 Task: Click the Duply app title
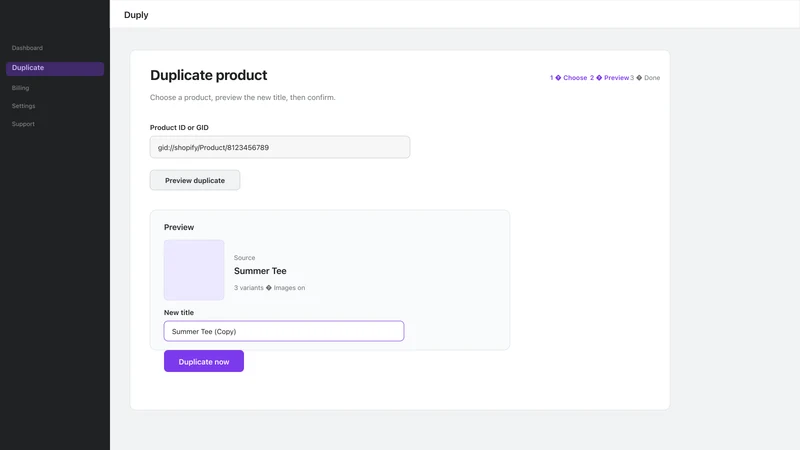coord(136,15)
